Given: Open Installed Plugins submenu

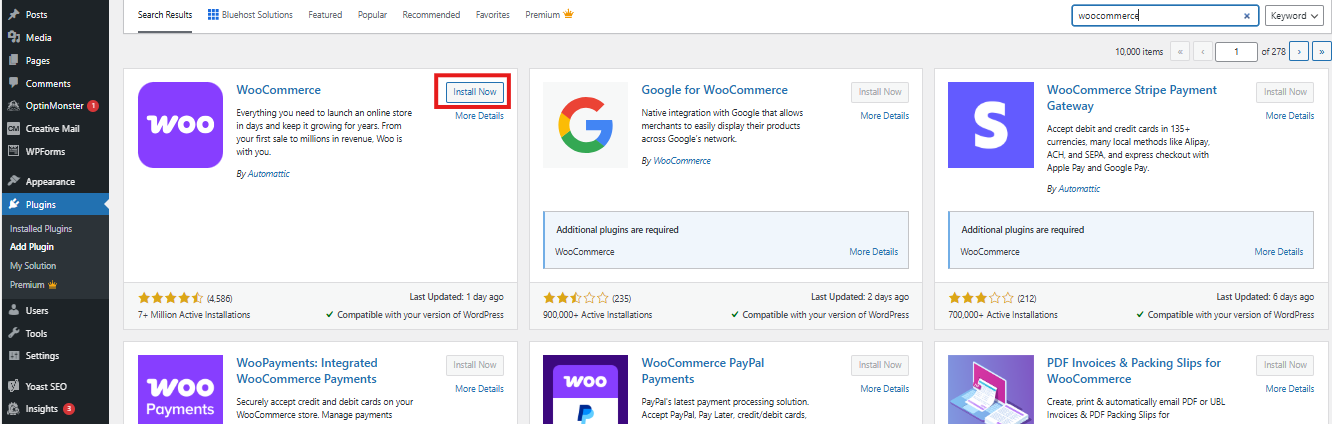Looking at the screenshot, I should coord(41,228).
